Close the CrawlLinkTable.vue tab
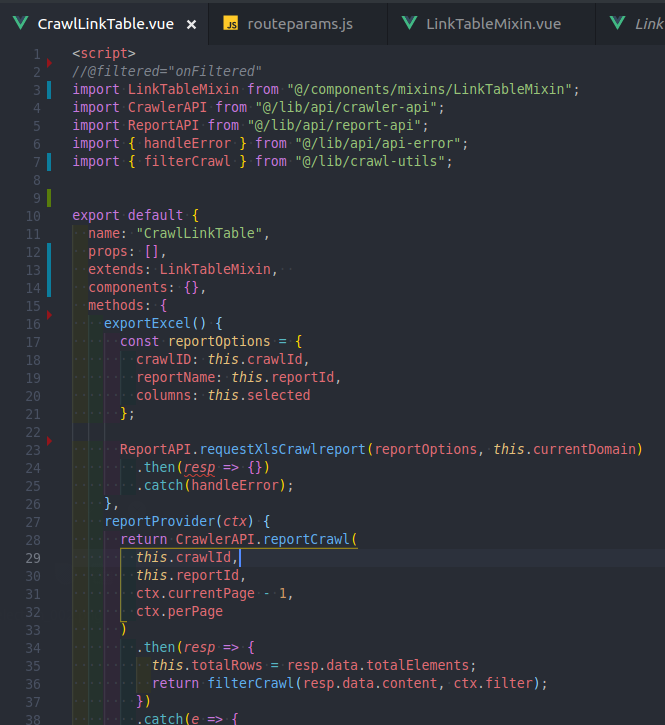 pyautogui.click(x=191, y=25)
